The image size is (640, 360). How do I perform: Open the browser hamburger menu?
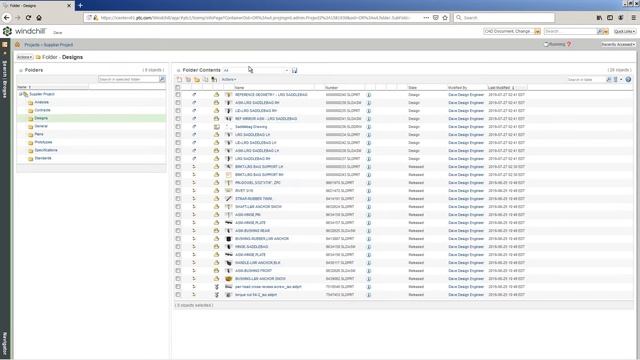(633, 18)
